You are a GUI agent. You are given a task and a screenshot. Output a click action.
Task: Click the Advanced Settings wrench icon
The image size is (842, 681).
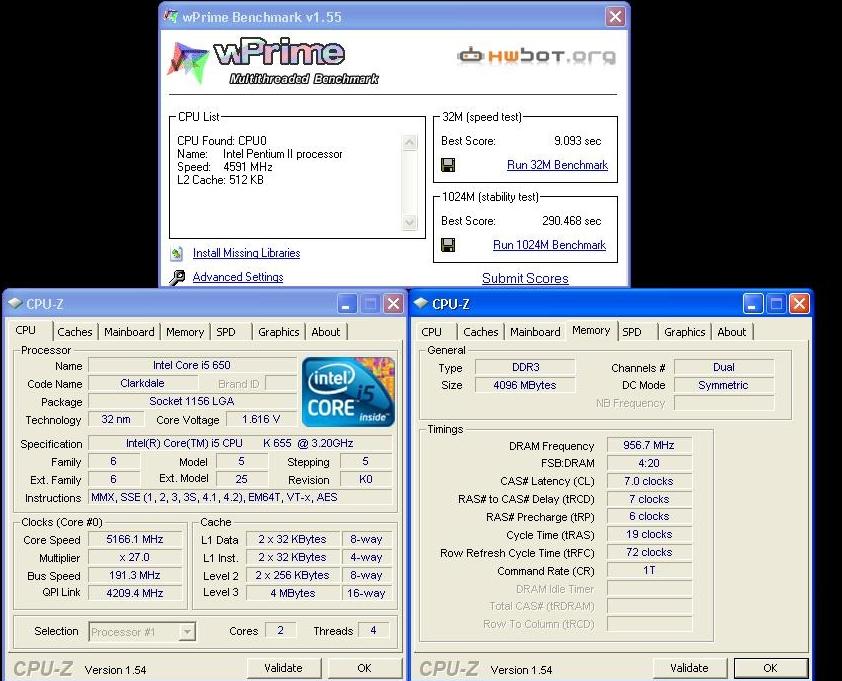(177, 277)
